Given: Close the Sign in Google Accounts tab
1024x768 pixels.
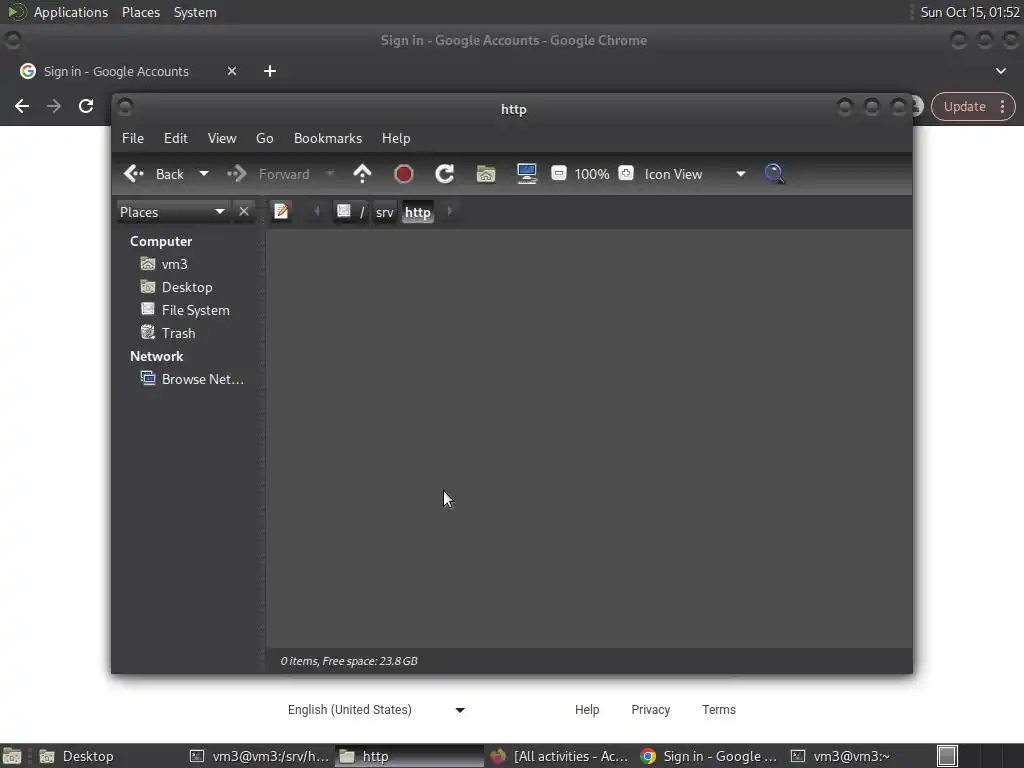Looking at the screenshot, I should [232, 71].
